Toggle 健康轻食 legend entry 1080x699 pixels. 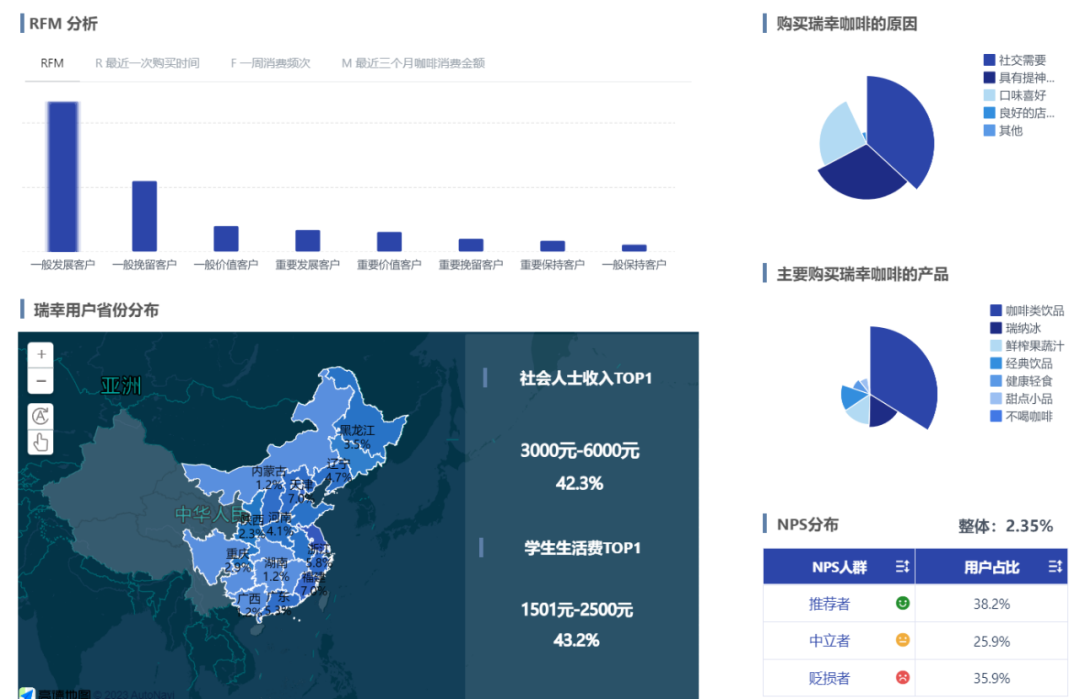pos(1021,381)
